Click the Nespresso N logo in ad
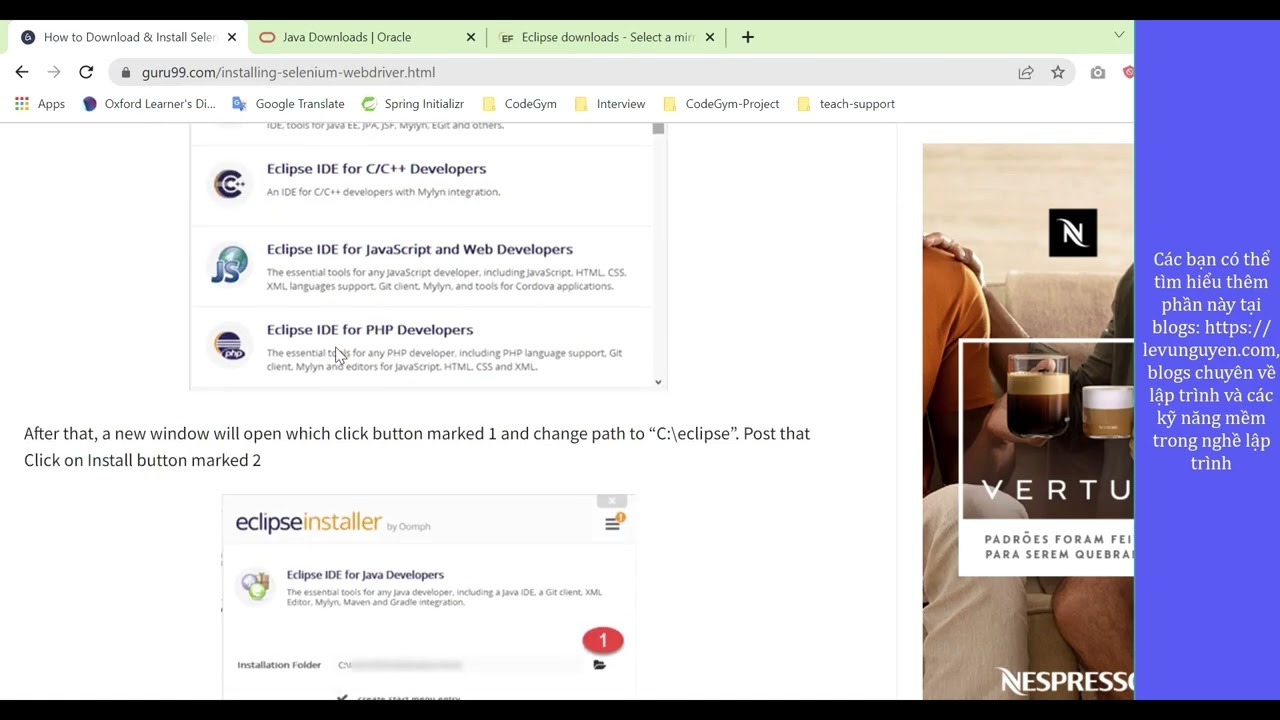The height and width of the screenshot is (720, 1280). click(x=1073, y=233)
